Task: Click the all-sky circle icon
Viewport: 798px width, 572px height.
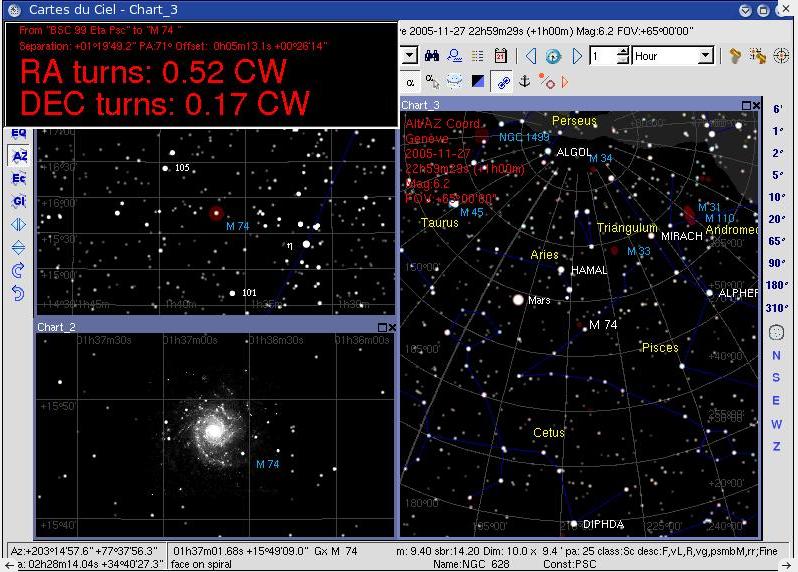Action: [776, 332]
